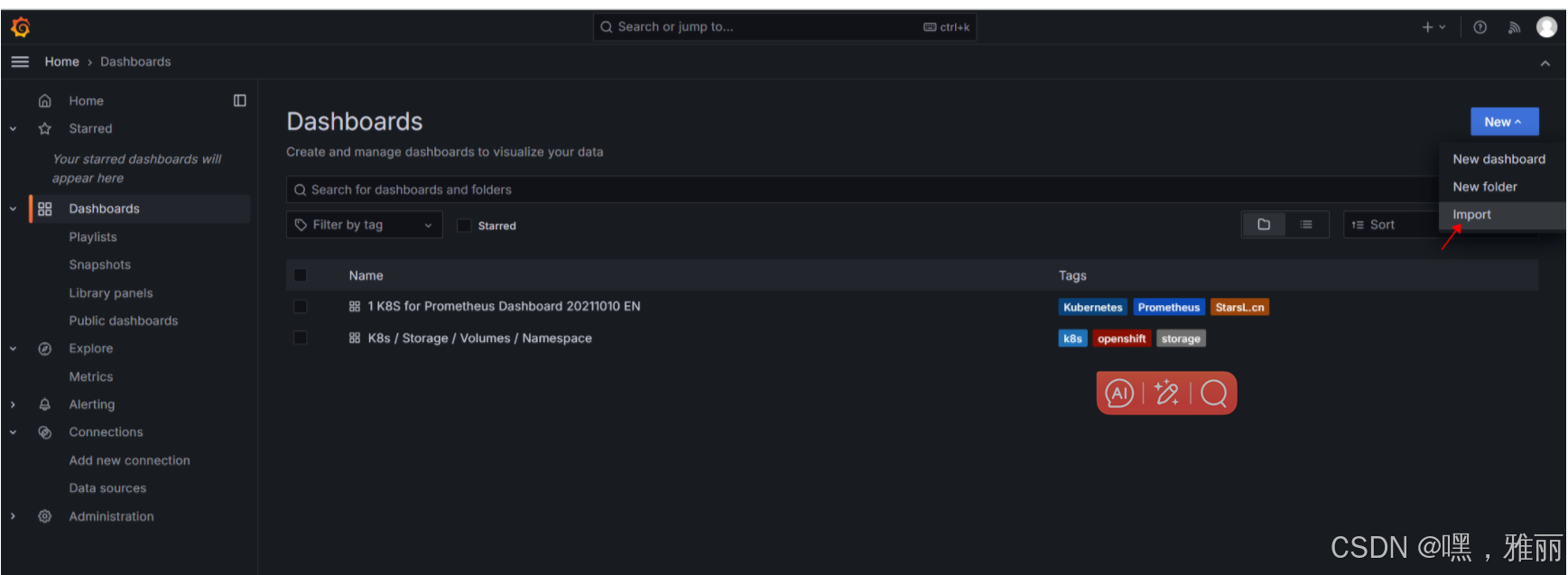Click the Dashboards breadcrumb
1568x575 pixels.
coord(135,62)
